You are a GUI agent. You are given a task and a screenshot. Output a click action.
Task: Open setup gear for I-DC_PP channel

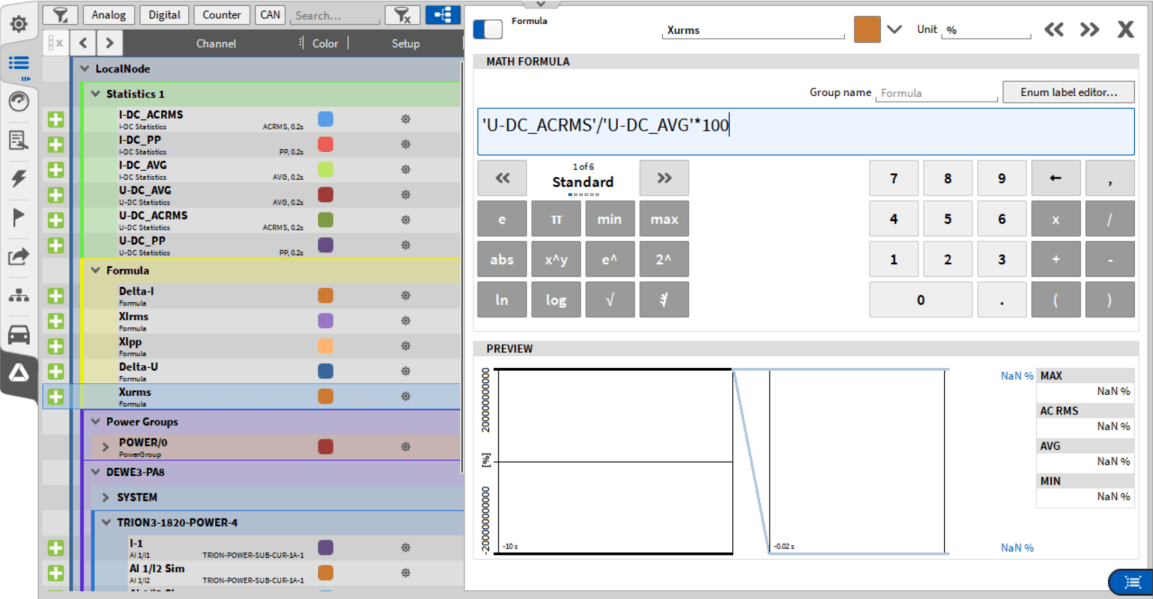[405, 145]
